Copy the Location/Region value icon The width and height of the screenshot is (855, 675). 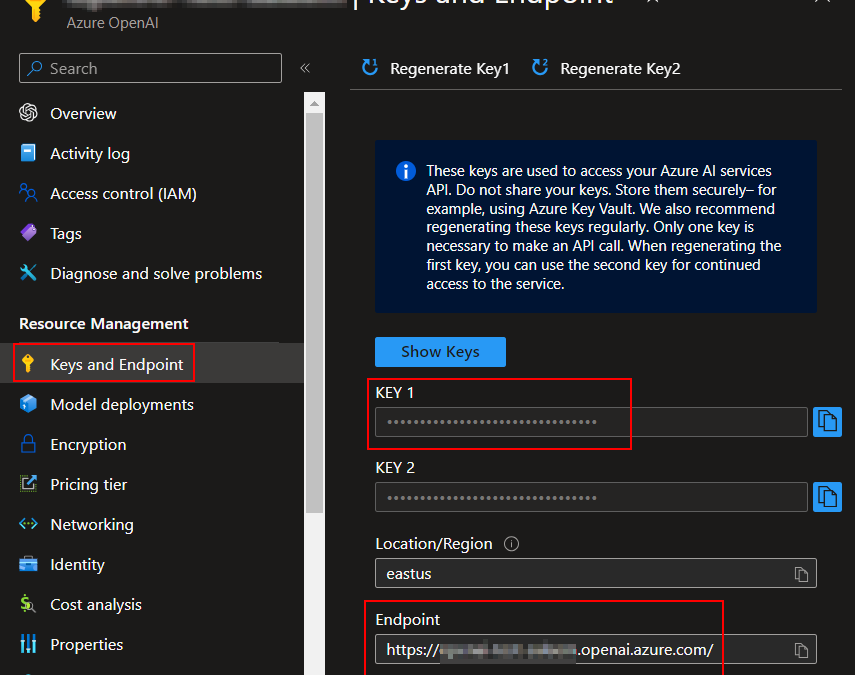(x=801, y=574)
